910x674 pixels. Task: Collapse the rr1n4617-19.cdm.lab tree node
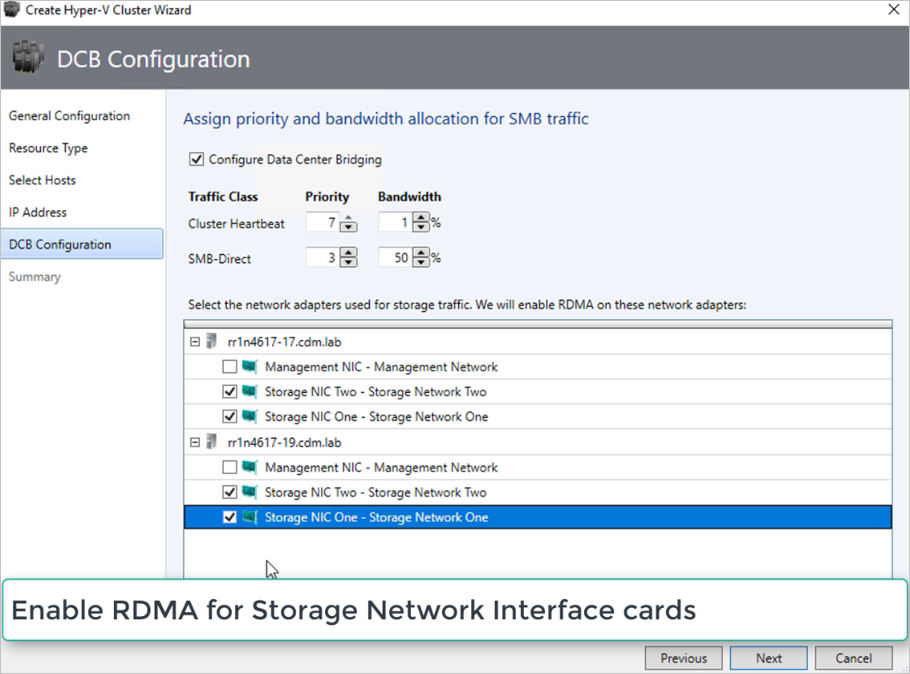coord(193,442)
